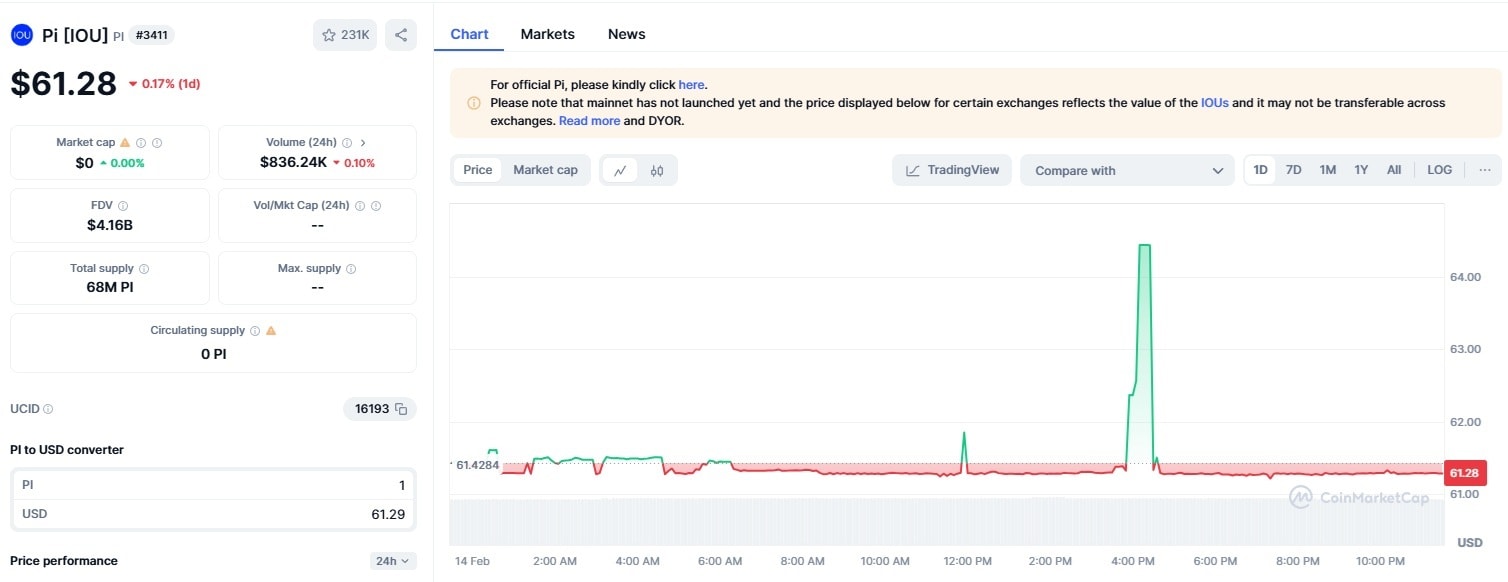This screenshot has height=582, width=1508.
Task: Click the share icon button
Action: 401,35
